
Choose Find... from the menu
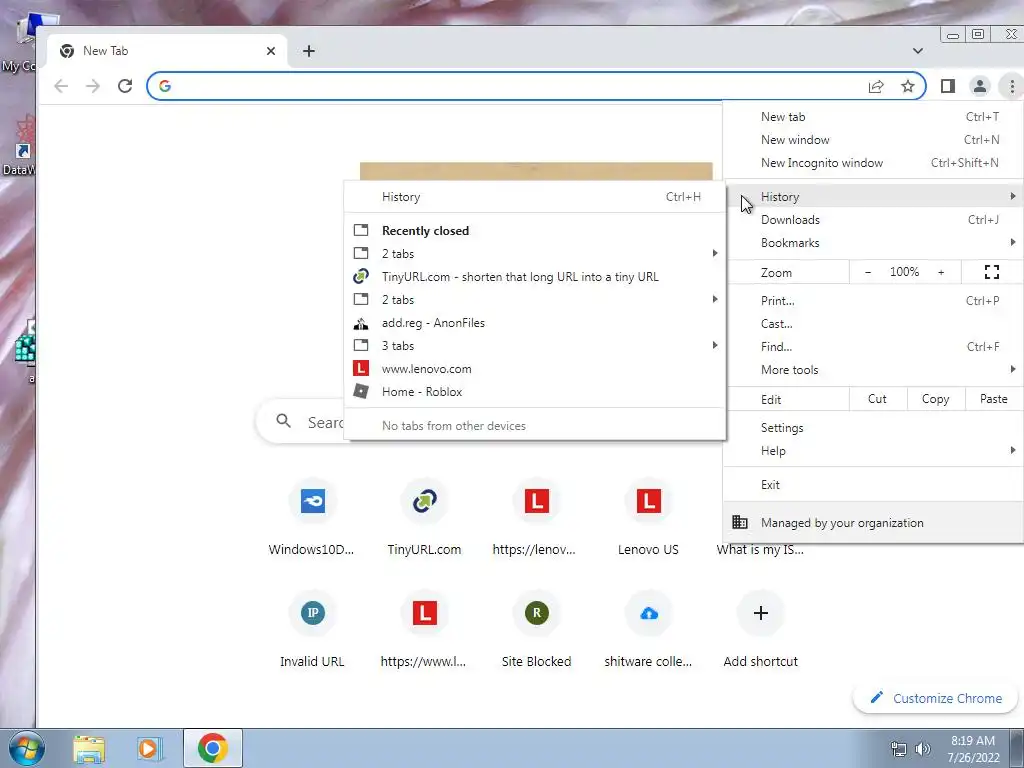click(873, 347)
